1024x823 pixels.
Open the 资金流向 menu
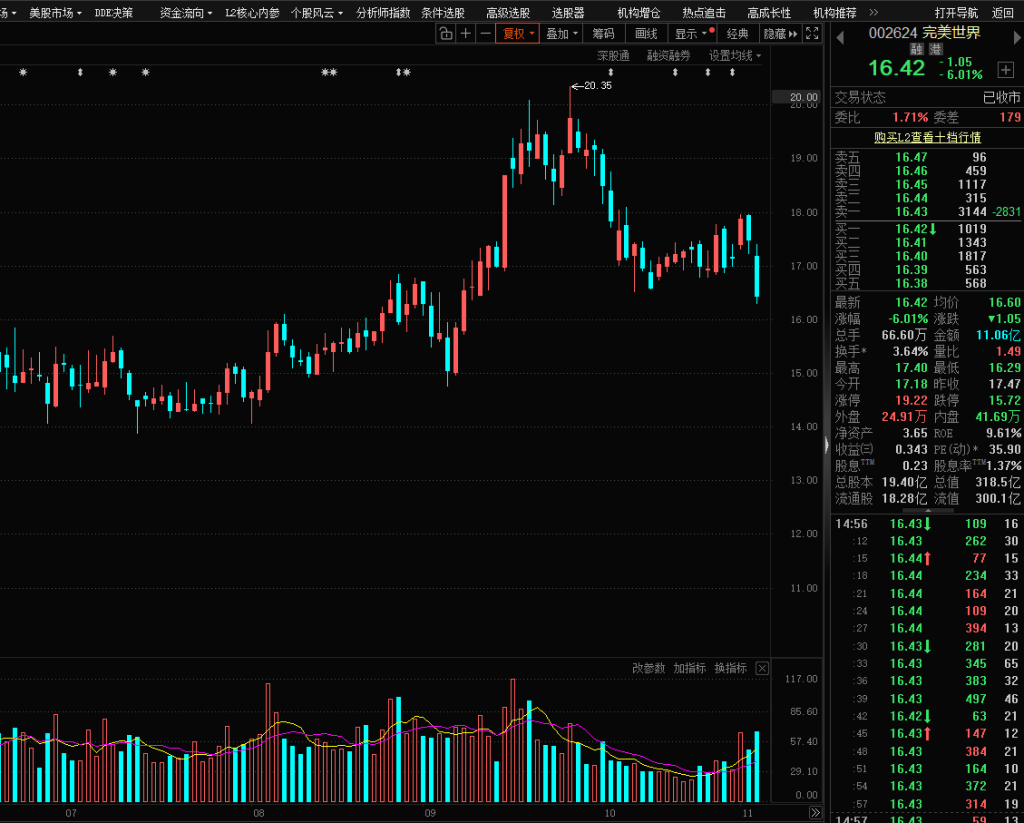186,13
